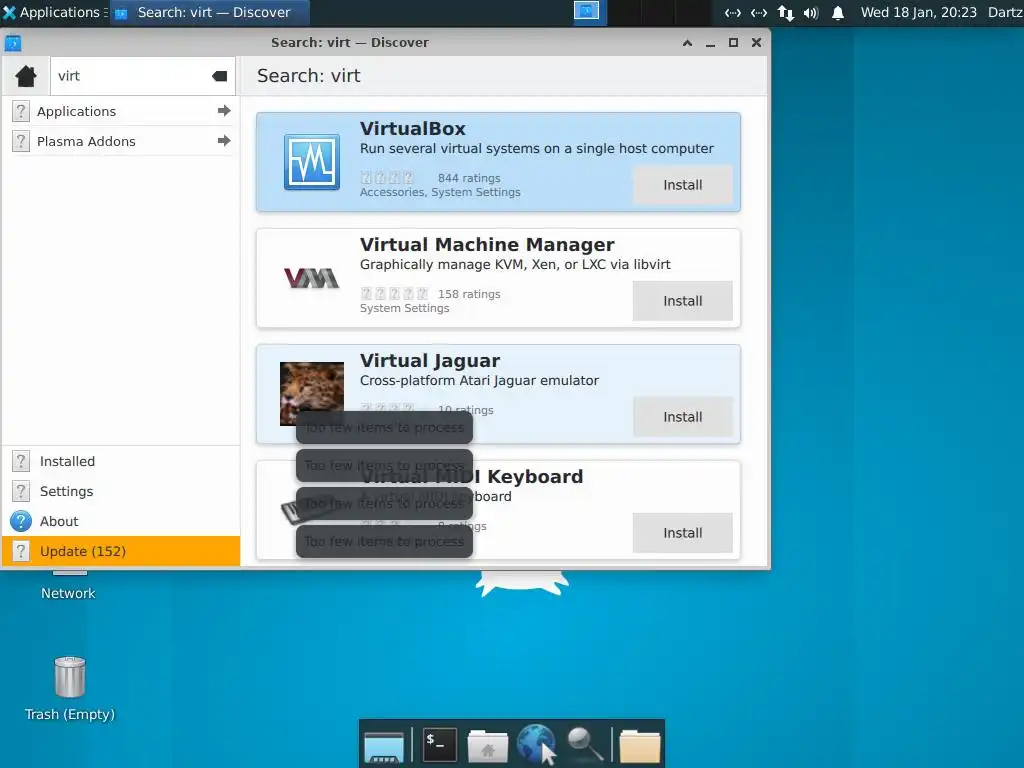The image size is (1024, 768).
Task: Click '844 ratings' on VirtualBox
Action: (469, 178)
